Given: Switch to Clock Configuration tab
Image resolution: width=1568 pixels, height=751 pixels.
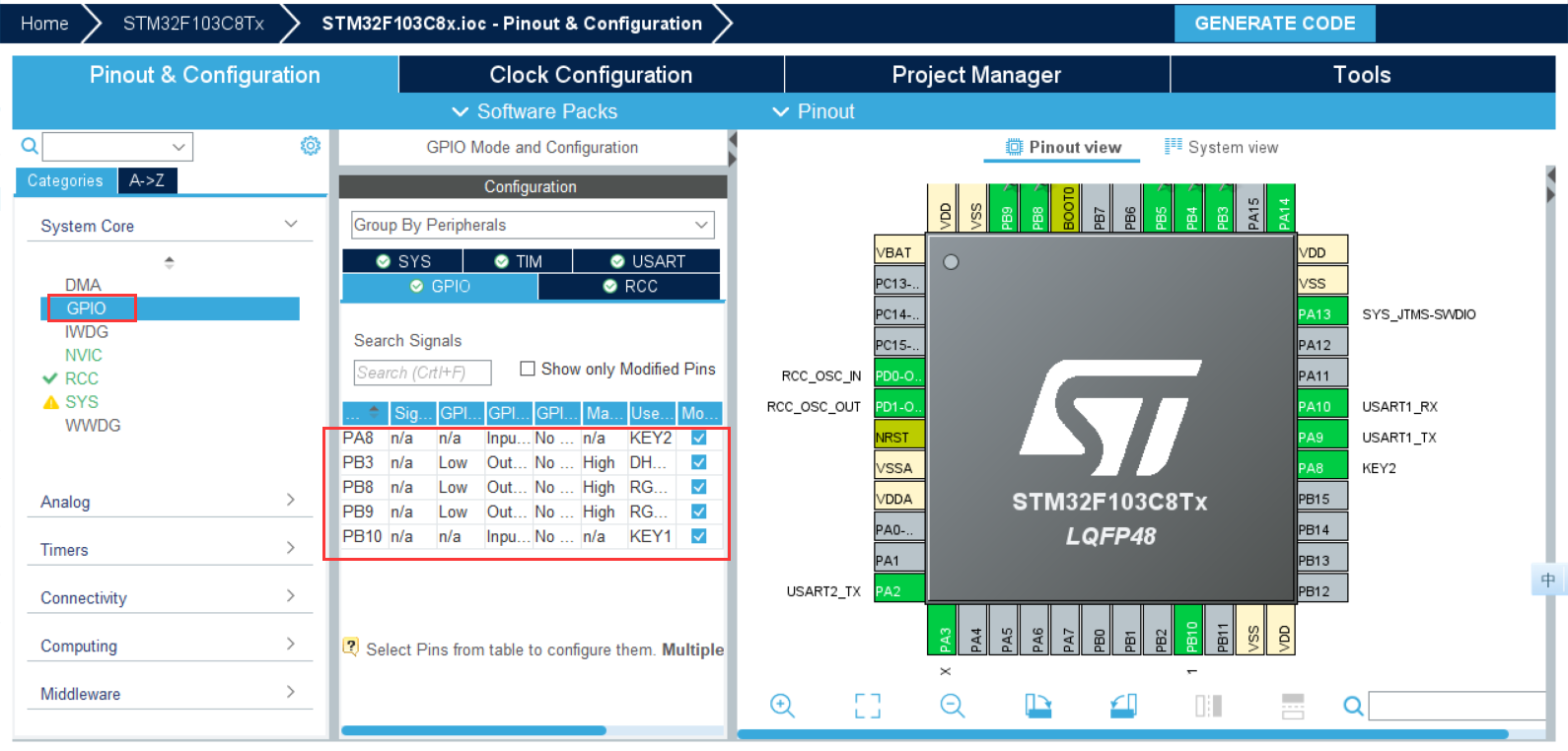Looking at the screenshot, I should 591,75.
